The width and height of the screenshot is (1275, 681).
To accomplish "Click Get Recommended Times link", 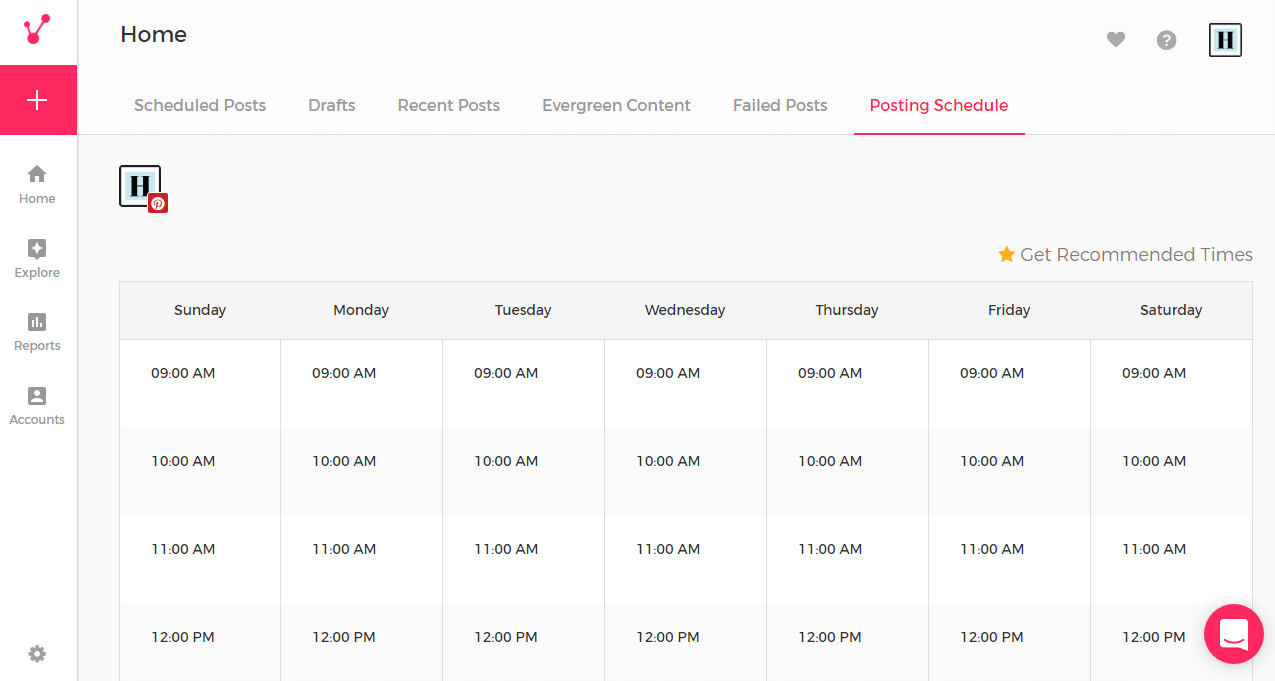I will [x=1125, y=255].
